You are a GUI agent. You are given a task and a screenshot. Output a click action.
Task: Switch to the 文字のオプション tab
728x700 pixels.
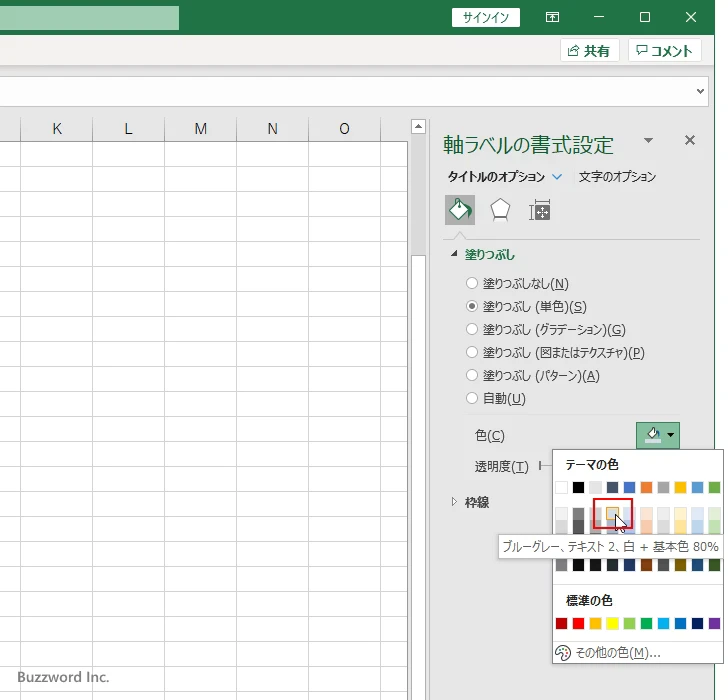pyautogui.click(x=617, y=177)
